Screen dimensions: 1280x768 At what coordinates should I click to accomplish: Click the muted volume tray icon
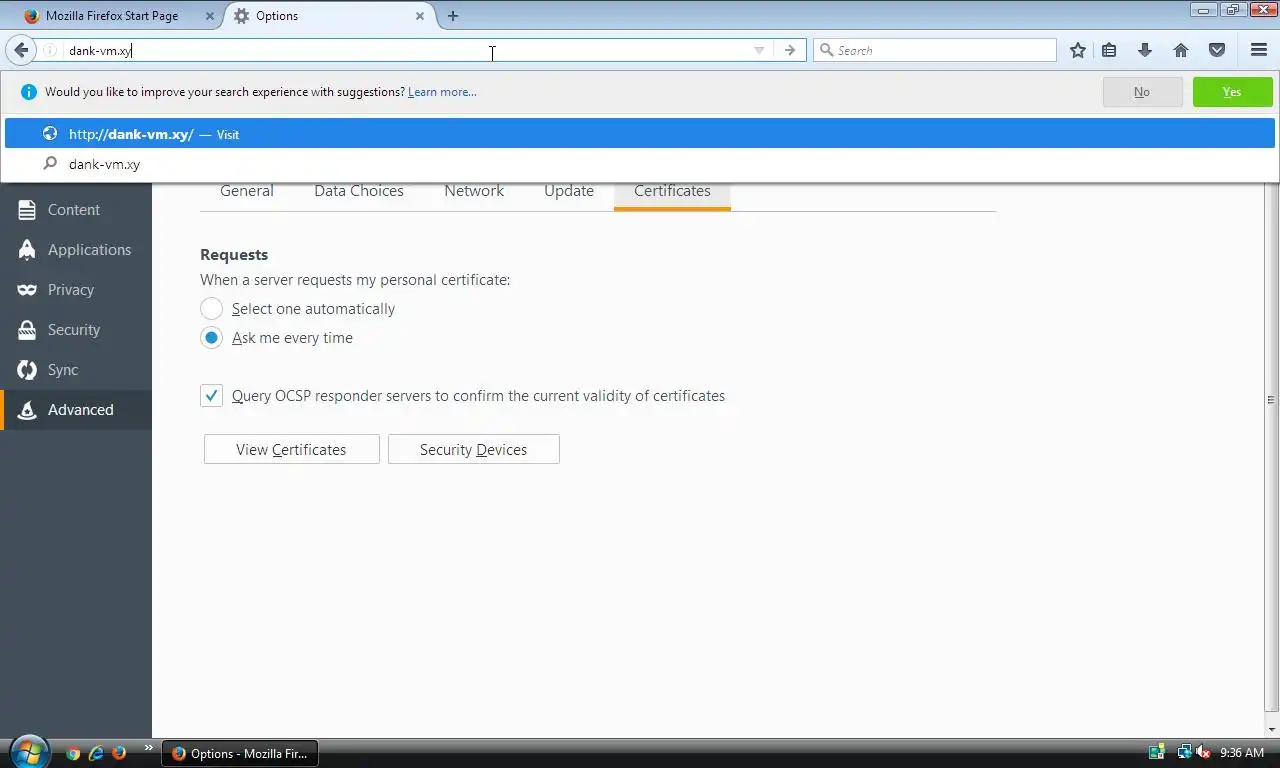click(x=1203, y=752)
